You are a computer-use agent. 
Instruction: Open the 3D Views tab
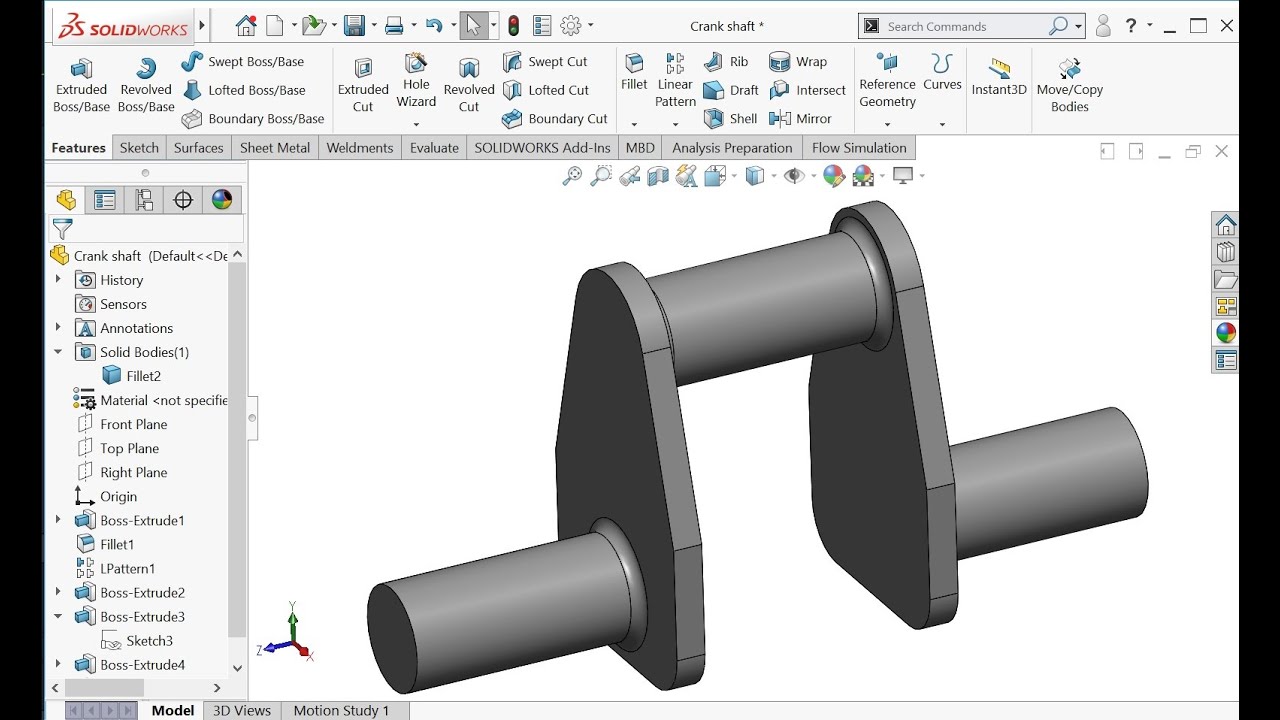point(242,710)
